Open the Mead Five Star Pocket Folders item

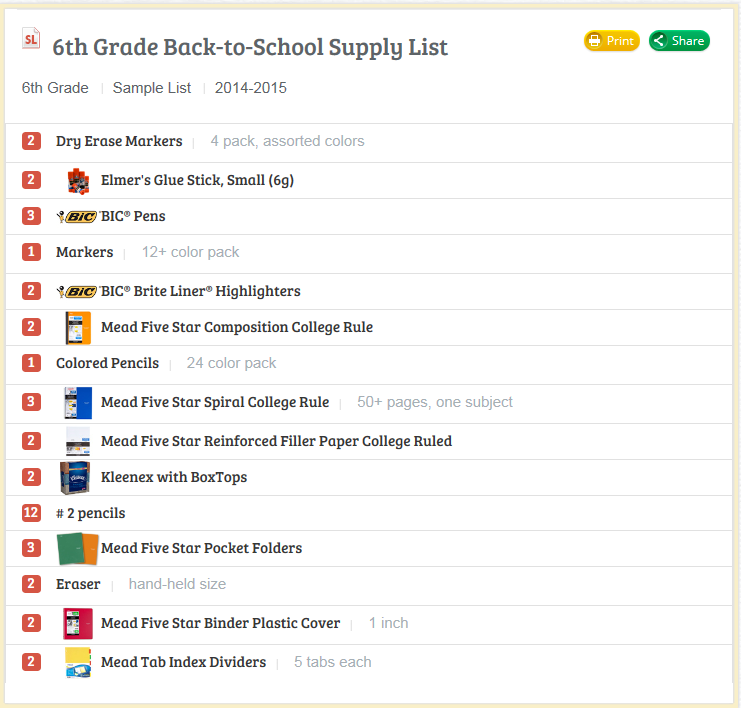pyautogui.click(x=201, y=548)
